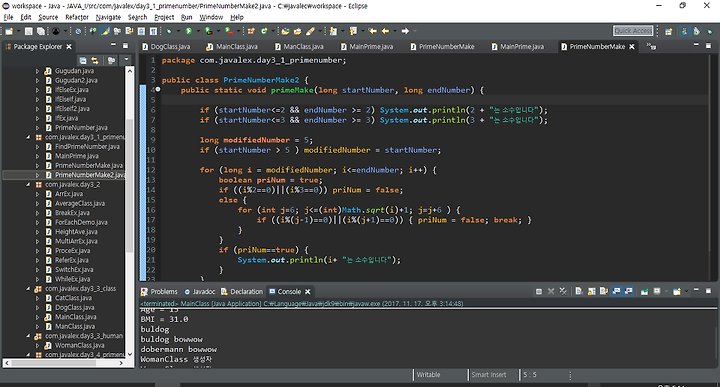Click the Open Perspective icon

point(669,31)
